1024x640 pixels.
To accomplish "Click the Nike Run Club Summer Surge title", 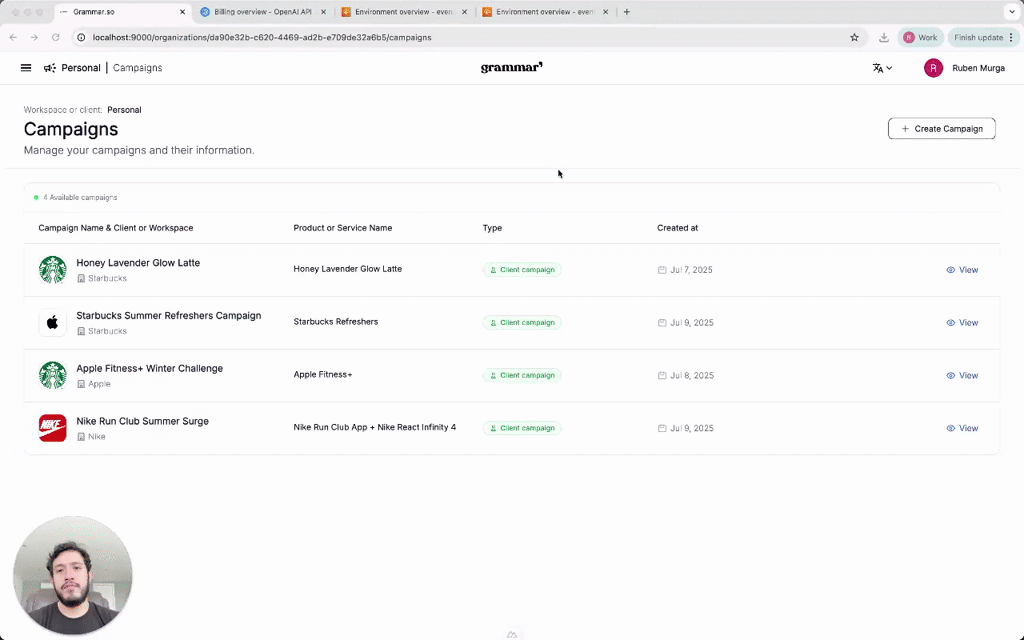I will 142,421.
